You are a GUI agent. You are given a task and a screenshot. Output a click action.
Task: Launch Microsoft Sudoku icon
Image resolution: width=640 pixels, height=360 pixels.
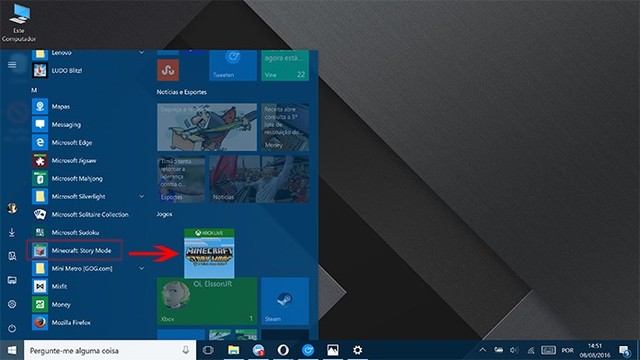pos(40,232)
